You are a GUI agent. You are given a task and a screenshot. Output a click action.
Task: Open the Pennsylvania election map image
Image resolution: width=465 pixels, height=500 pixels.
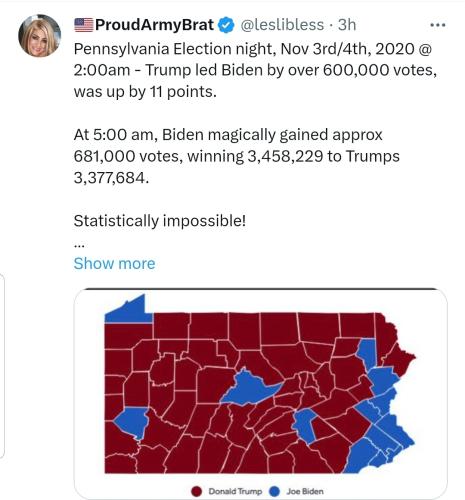260,393
